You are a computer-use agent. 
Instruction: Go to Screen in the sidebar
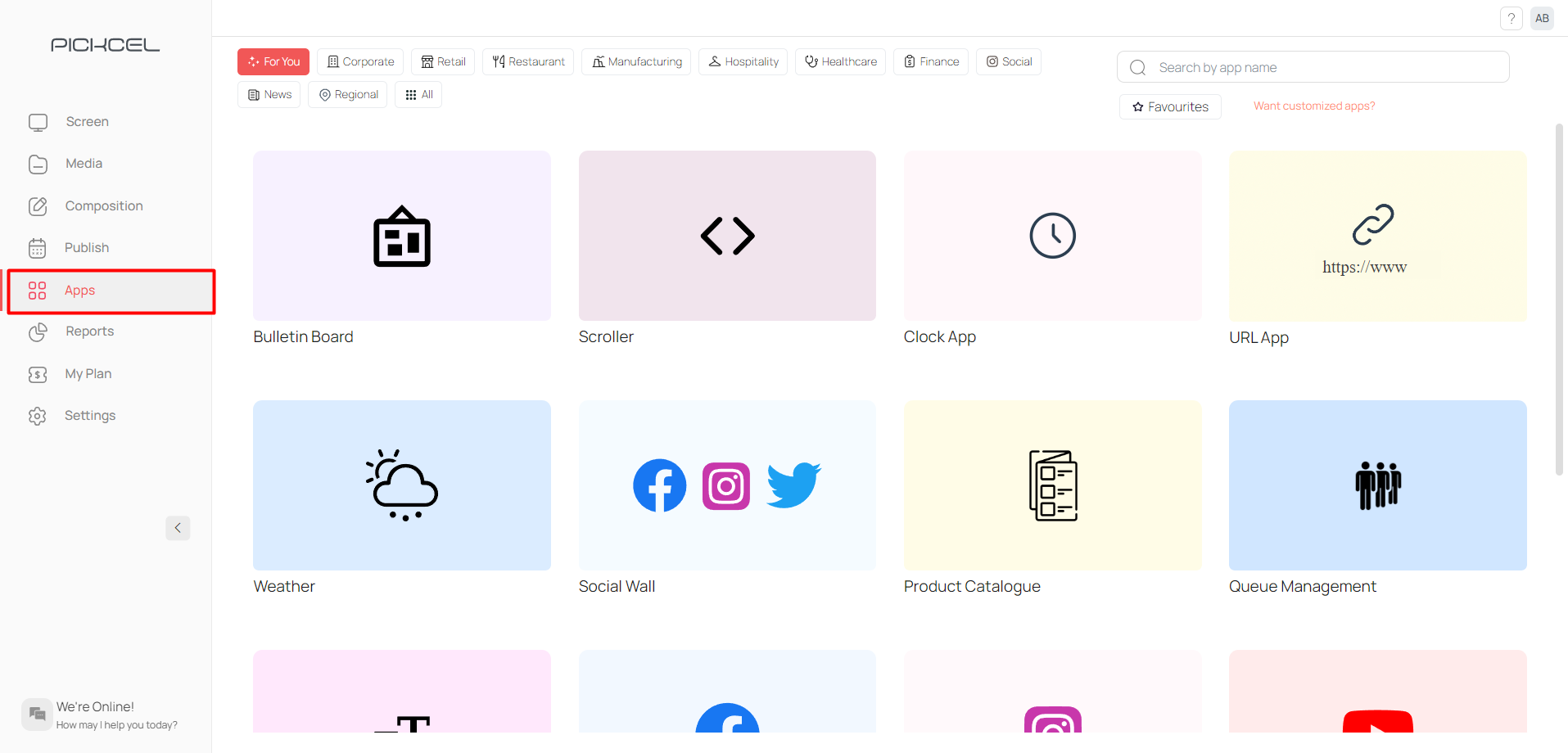point(88,122)
